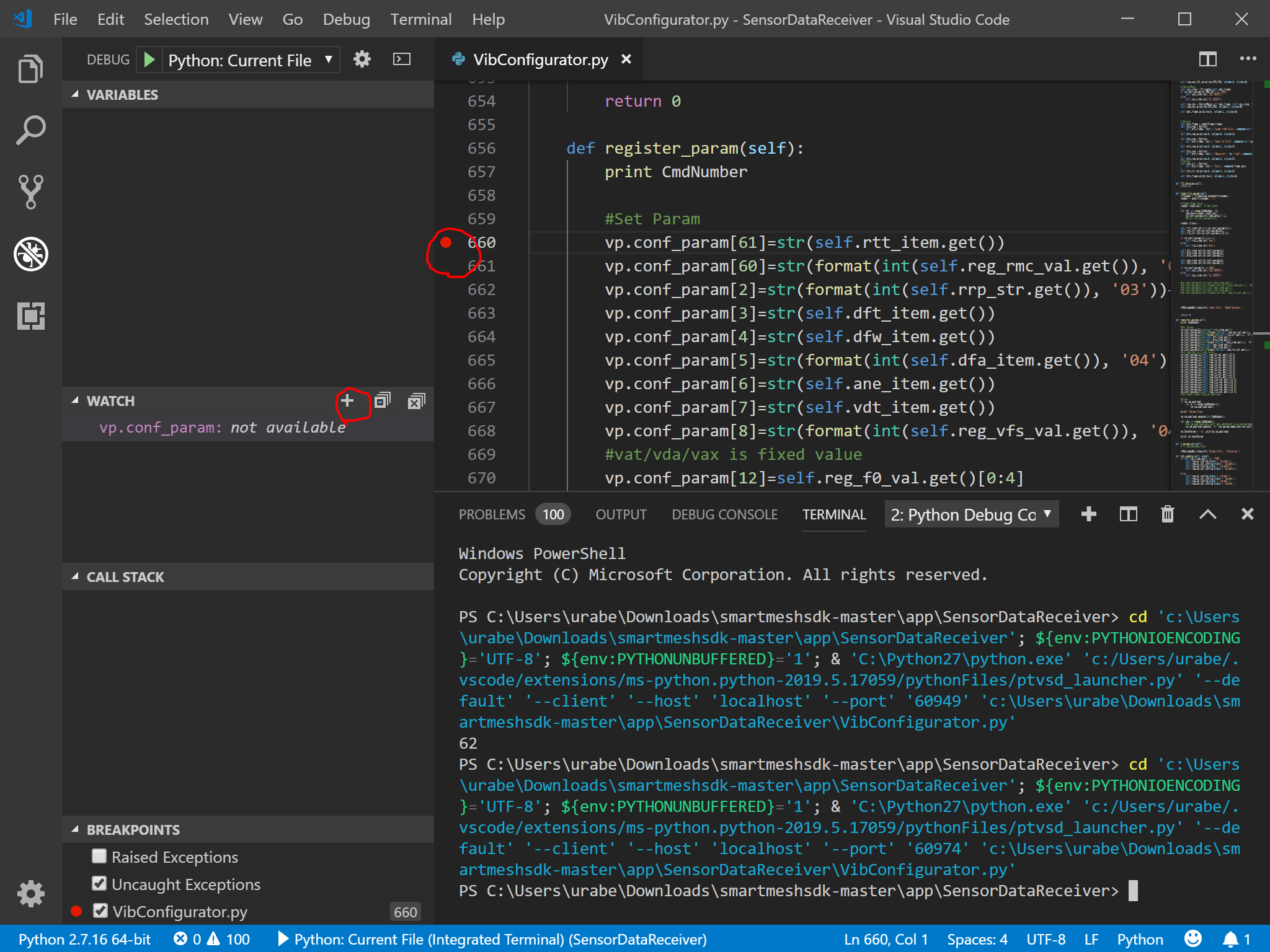Add a new watch expression
Viewport: 1270px width, 952px height.
click(347, 400)
